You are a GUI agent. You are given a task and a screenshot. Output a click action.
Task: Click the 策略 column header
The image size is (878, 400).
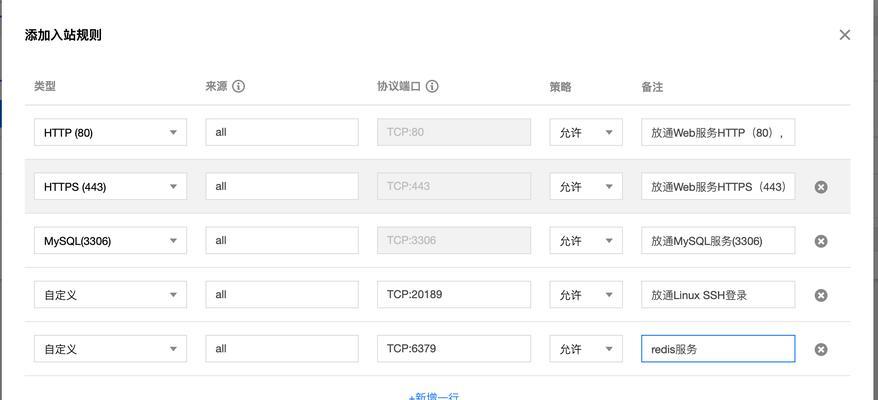coord(560,87)
